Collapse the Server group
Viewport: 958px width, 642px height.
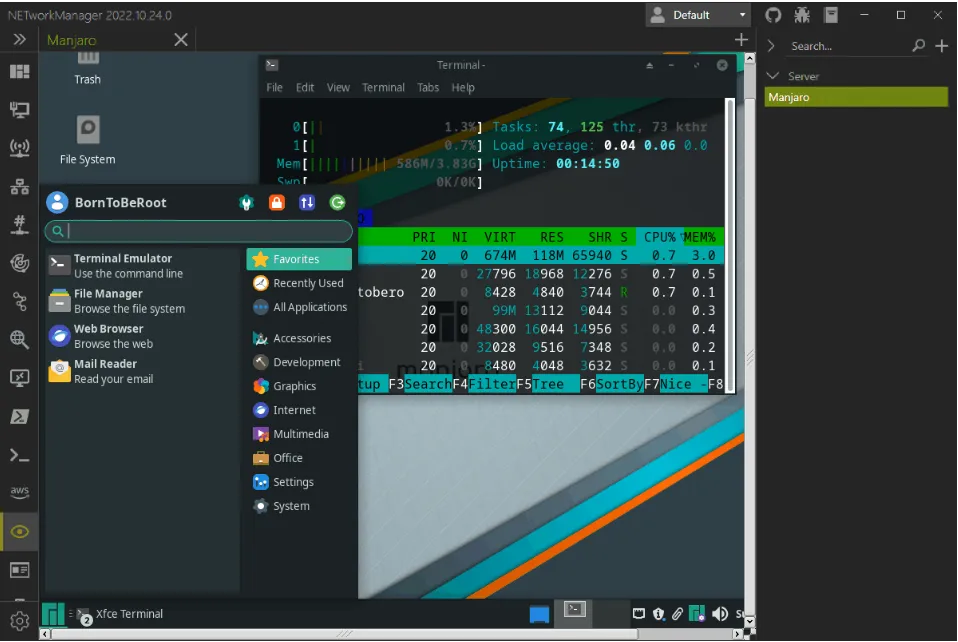pos(773,76)
